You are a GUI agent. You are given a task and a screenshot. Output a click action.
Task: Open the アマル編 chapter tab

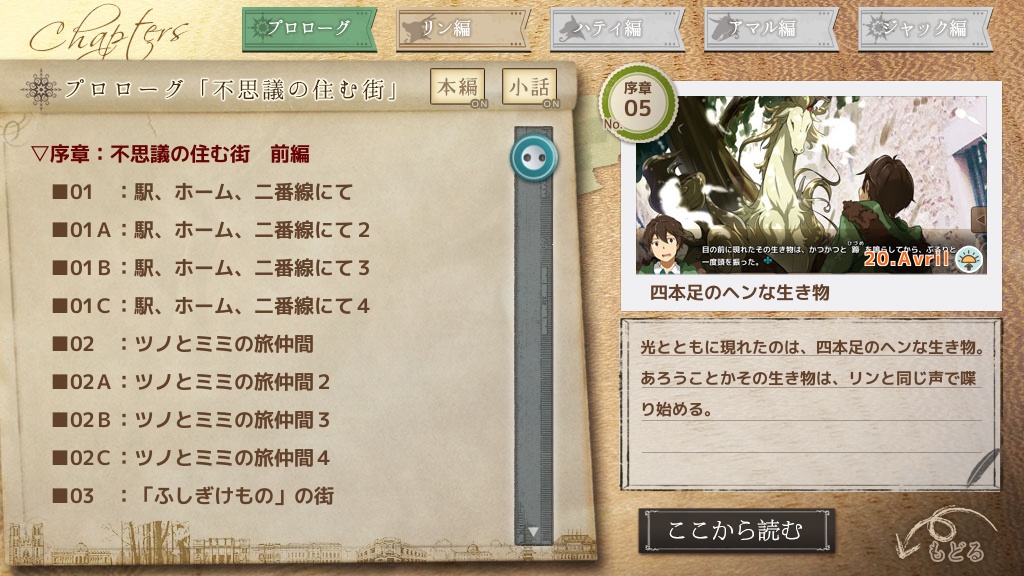pos(771,29)
